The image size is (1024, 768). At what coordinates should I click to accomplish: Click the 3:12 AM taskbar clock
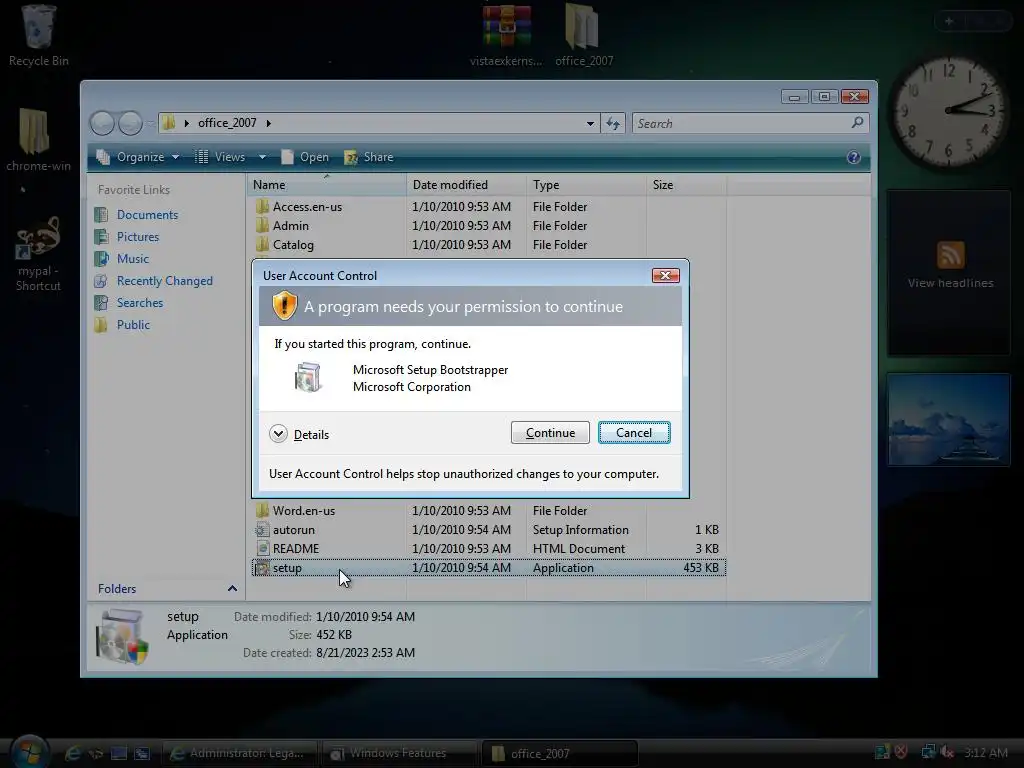coord(985,753)
